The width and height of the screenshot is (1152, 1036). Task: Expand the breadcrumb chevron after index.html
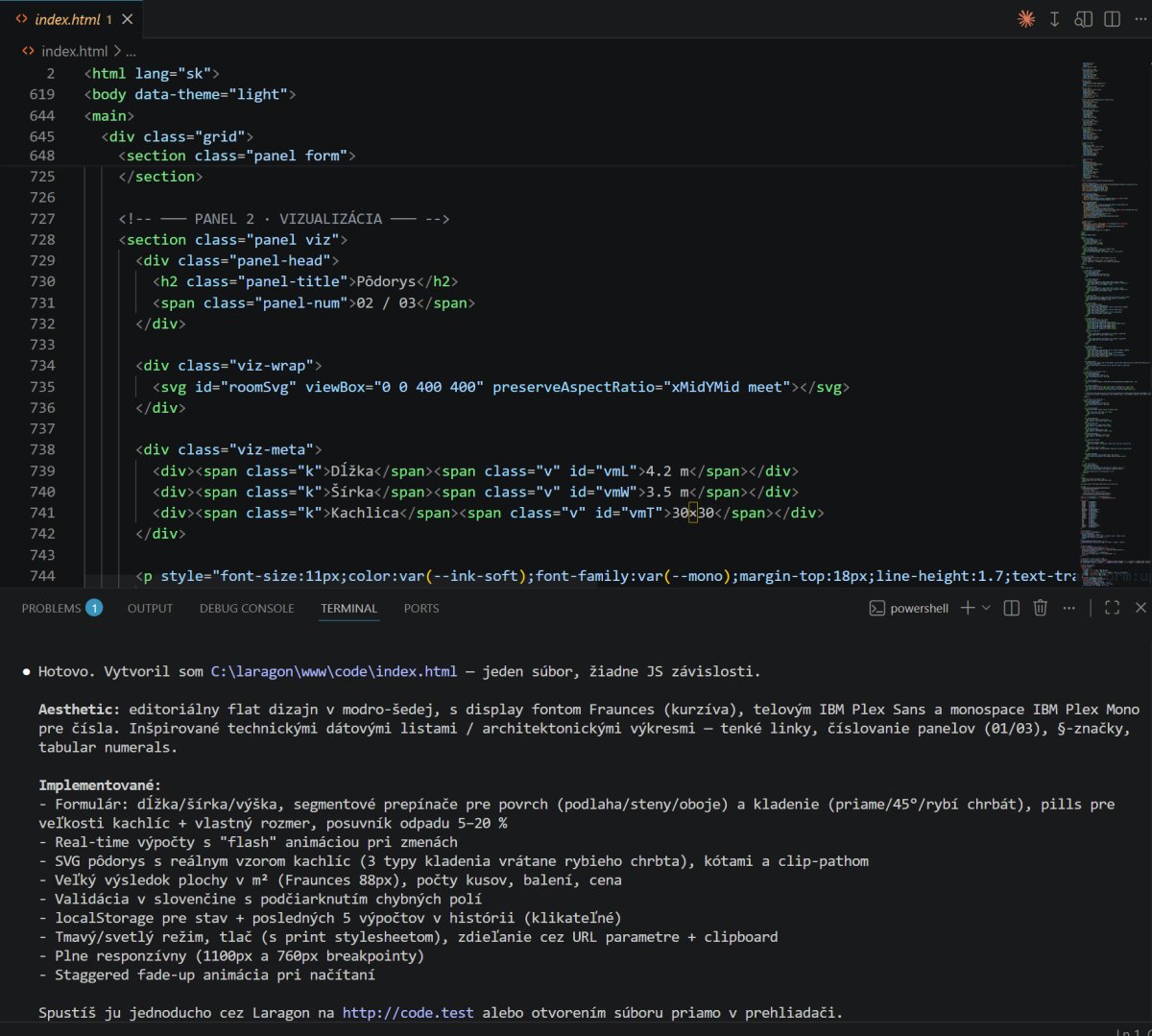point(118,51)
